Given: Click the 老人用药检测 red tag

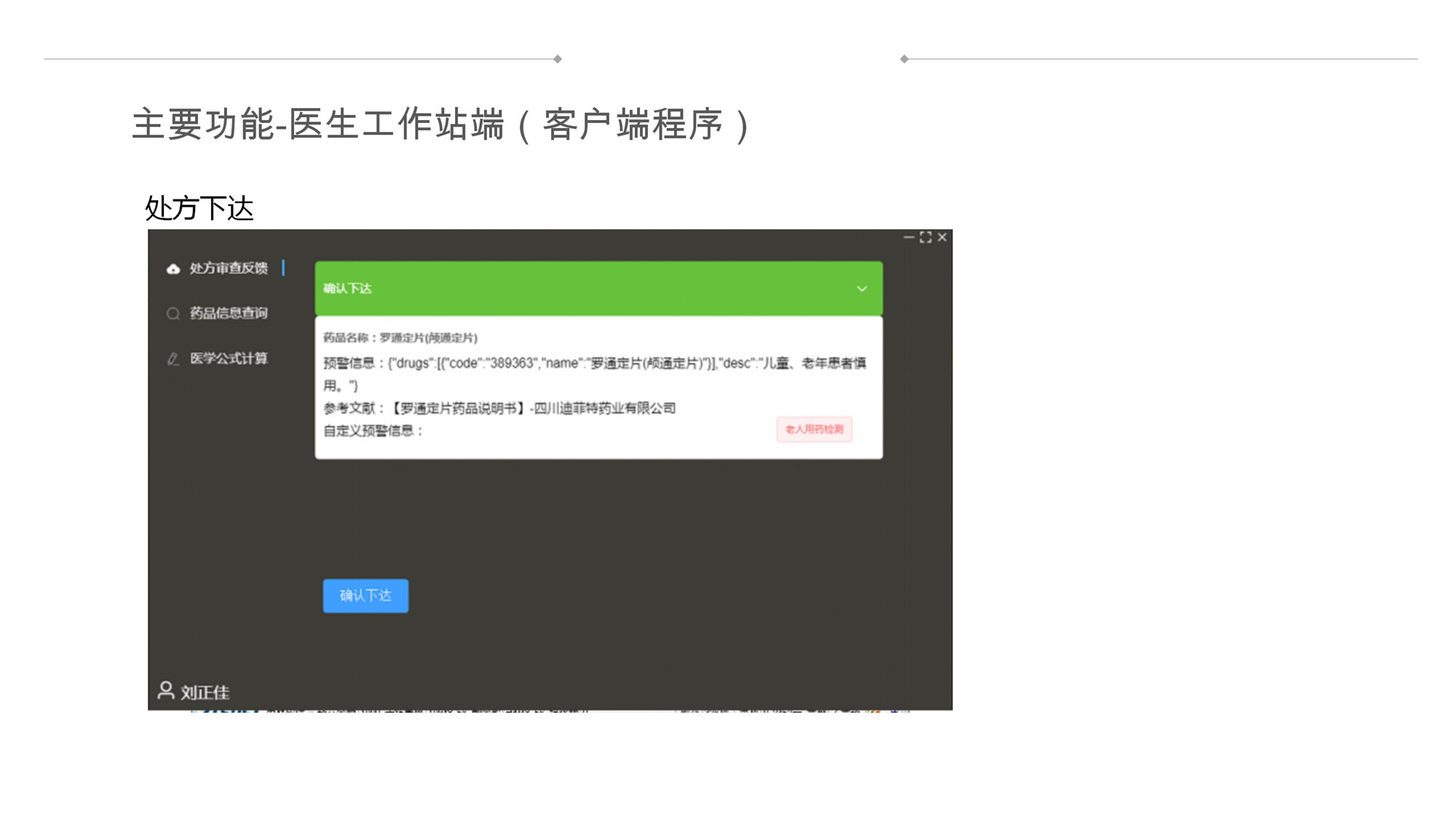Looking at the screenshot, I should (814, 430).
